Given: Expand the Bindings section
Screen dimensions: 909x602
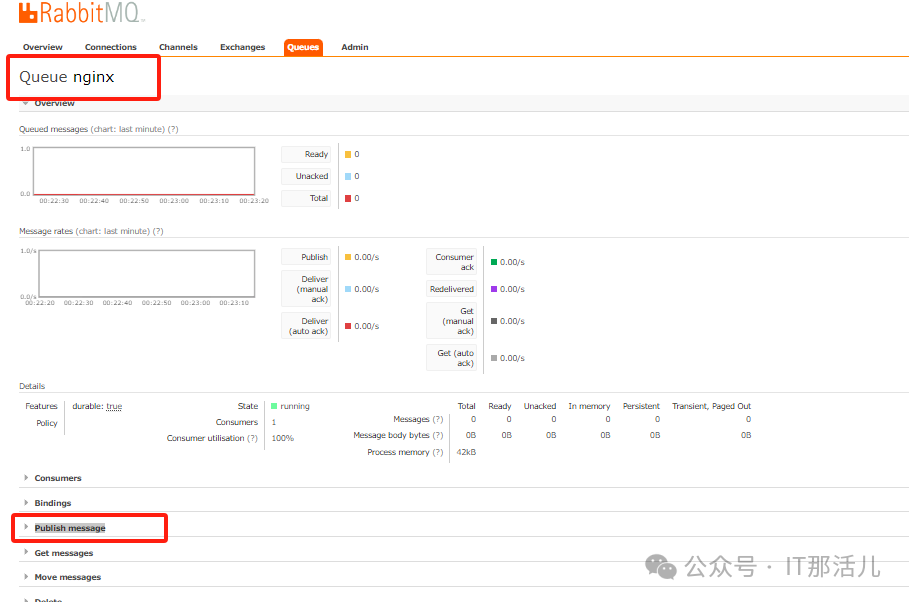Looking at the screenshot, I should 52,503.
